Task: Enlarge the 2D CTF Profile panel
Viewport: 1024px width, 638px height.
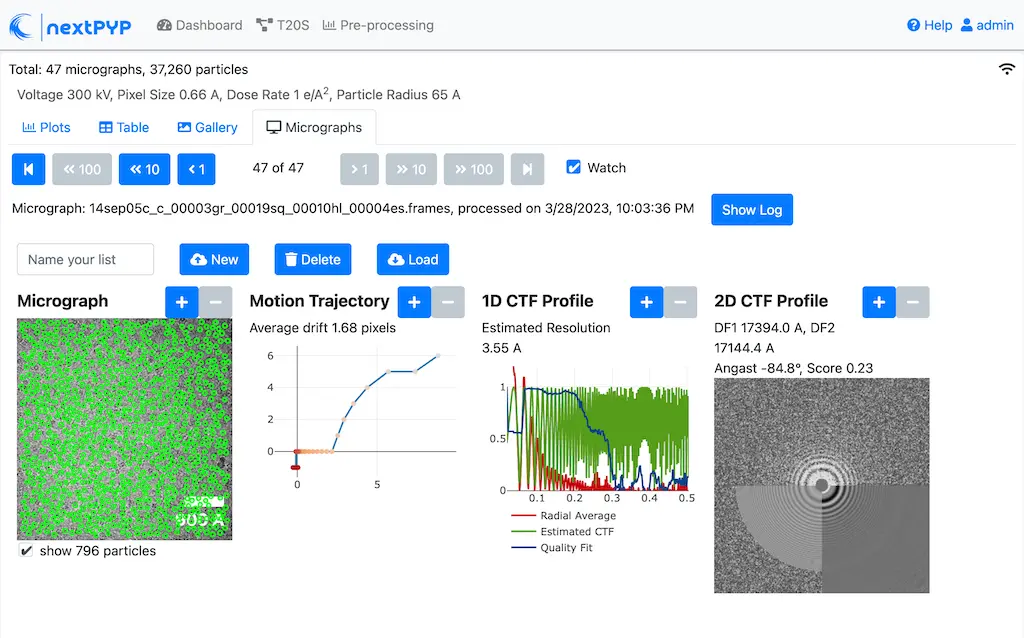Action: 878,301
